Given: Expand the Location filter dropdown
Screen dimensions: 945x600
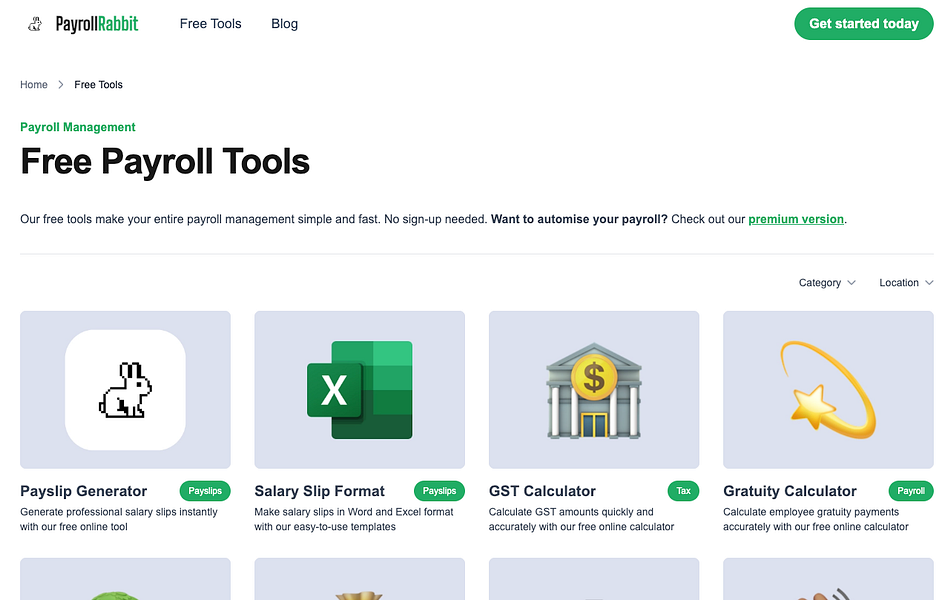Looking at the screenshot, I should [x=905, y=283].
